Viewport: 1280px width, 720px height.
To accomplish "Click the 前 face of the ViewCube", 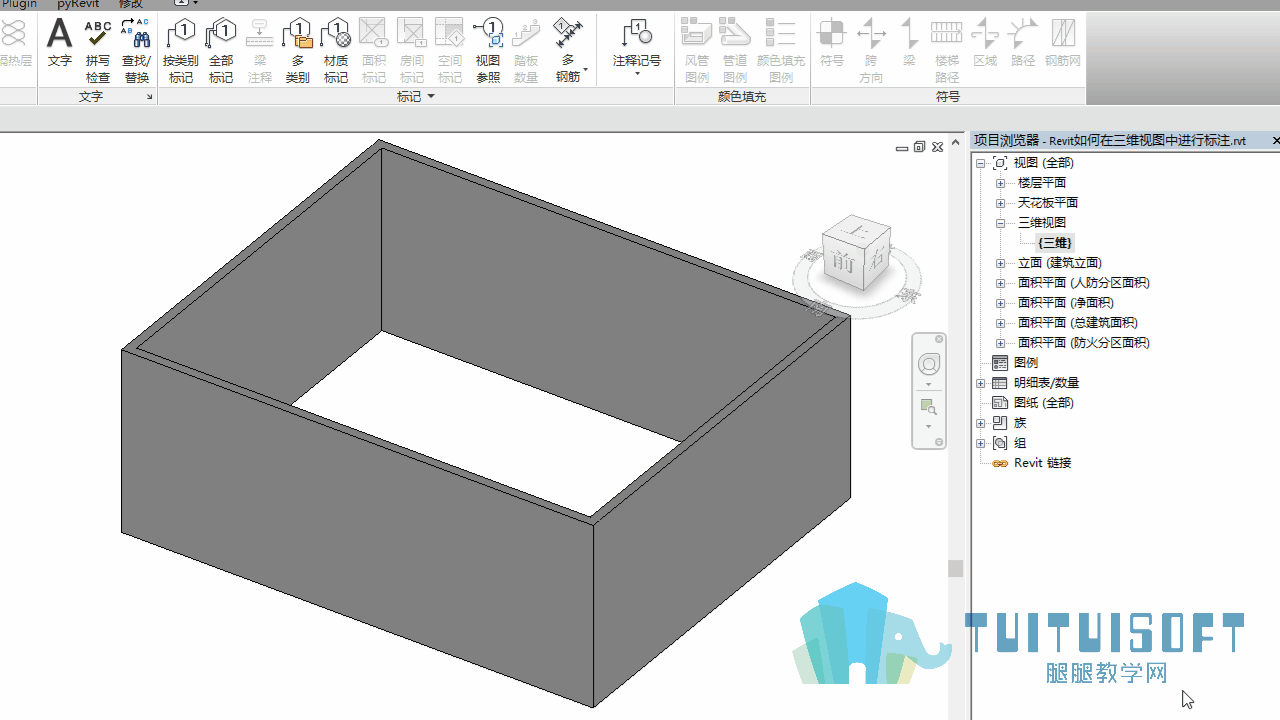I will pos(844,264).
